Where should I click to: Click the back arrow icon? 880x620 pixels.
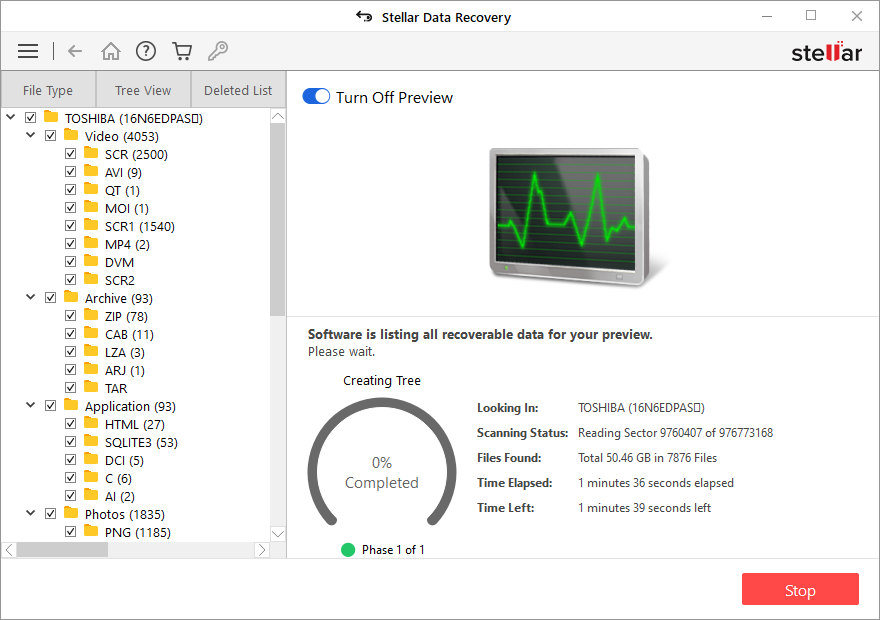coord(75,51)
